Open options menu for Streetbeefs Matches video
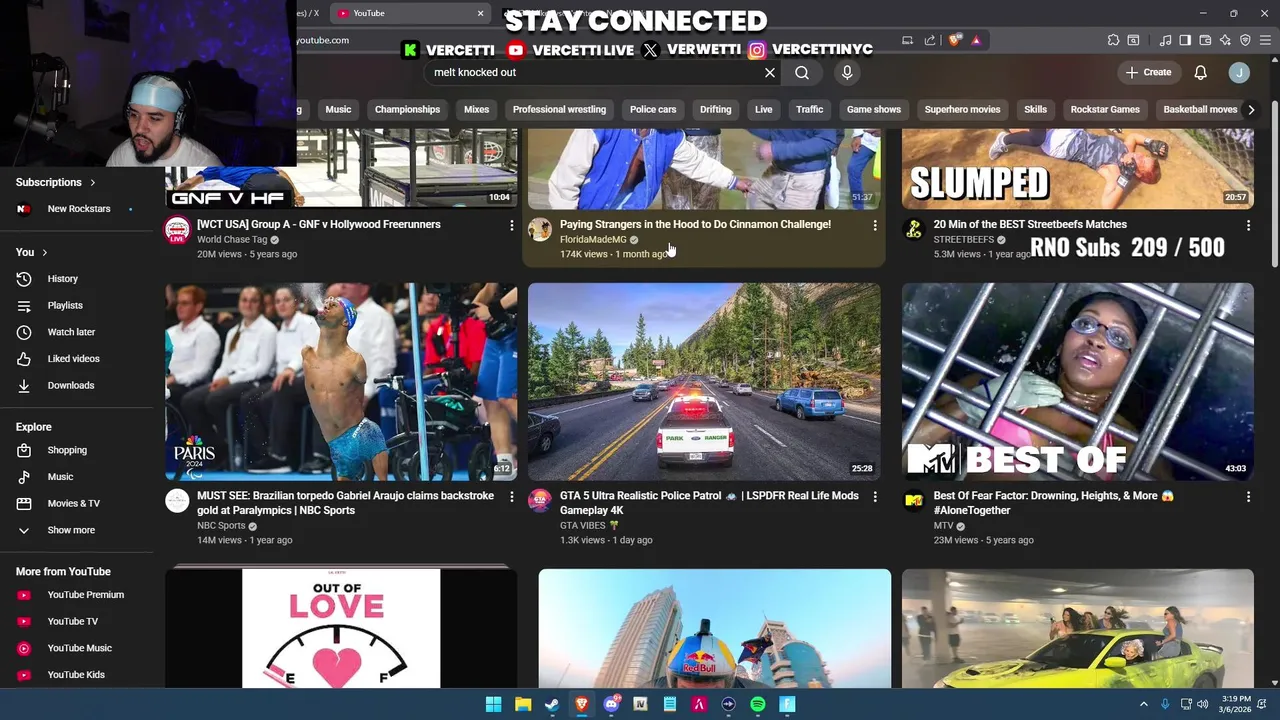Image resolution: width=1280 pixels, height=720 pixels. click(x=1248, y=226)
